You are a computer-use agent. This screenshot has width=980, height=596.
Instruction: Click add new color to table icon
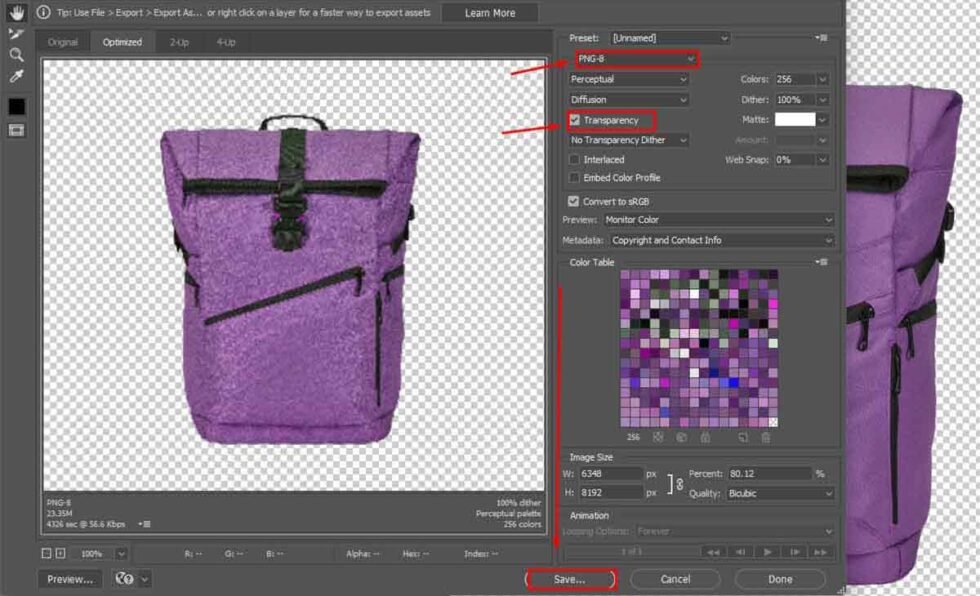coord(742,437)
